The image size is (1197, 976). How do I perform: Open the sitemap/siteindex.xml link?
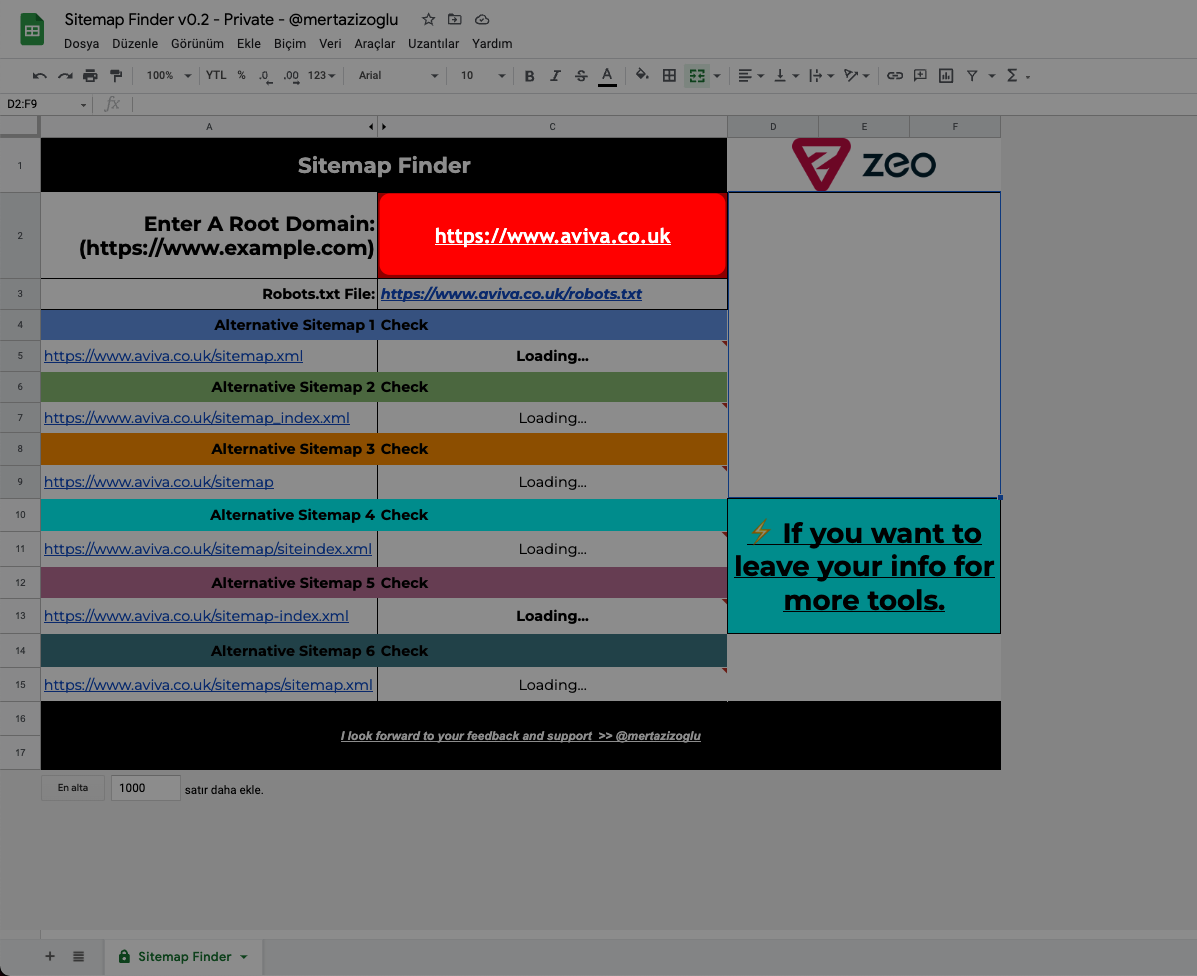tap(208, 549)
